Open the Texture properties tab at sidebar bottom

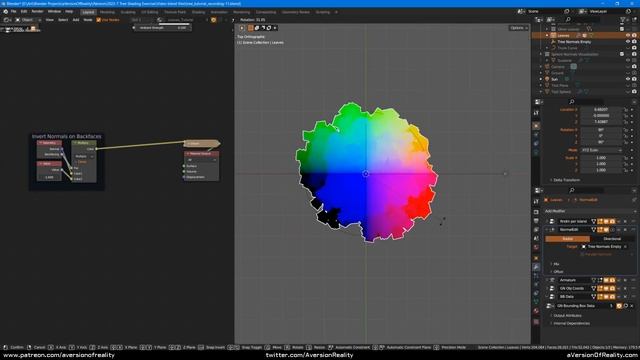click(x=536, y=322)
